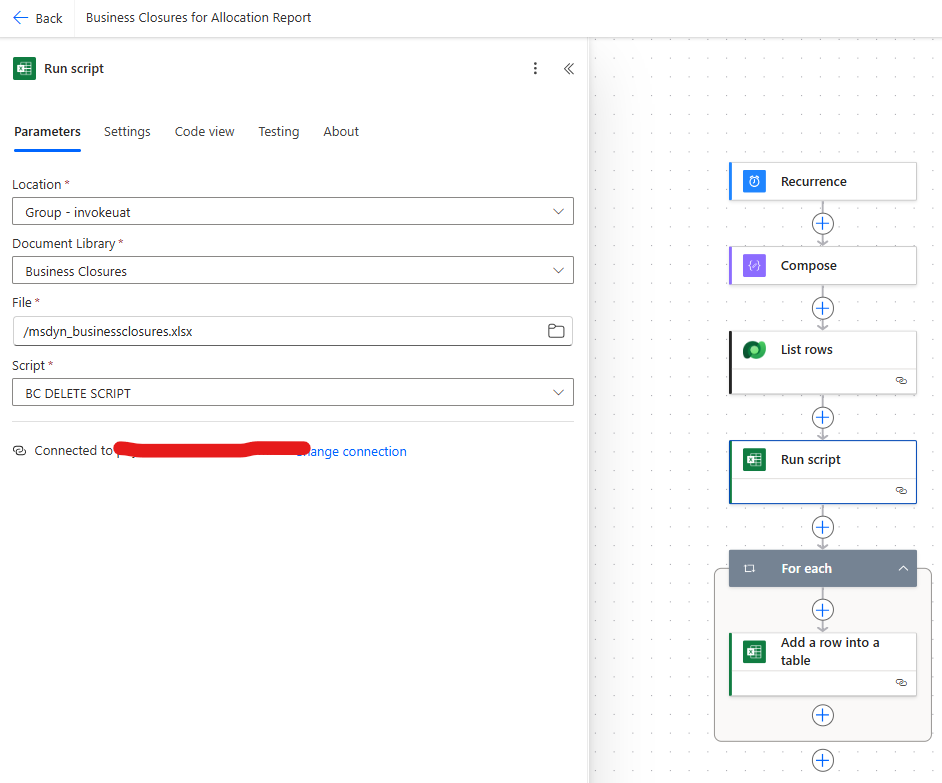Click the Change connection link
The image size is (942, 783).
point(355,452)
